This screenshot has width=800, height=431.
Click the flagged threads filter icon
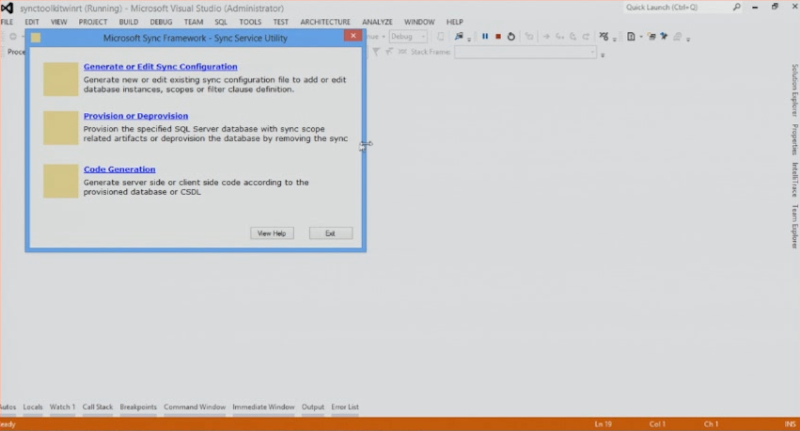tap(389, 52)
